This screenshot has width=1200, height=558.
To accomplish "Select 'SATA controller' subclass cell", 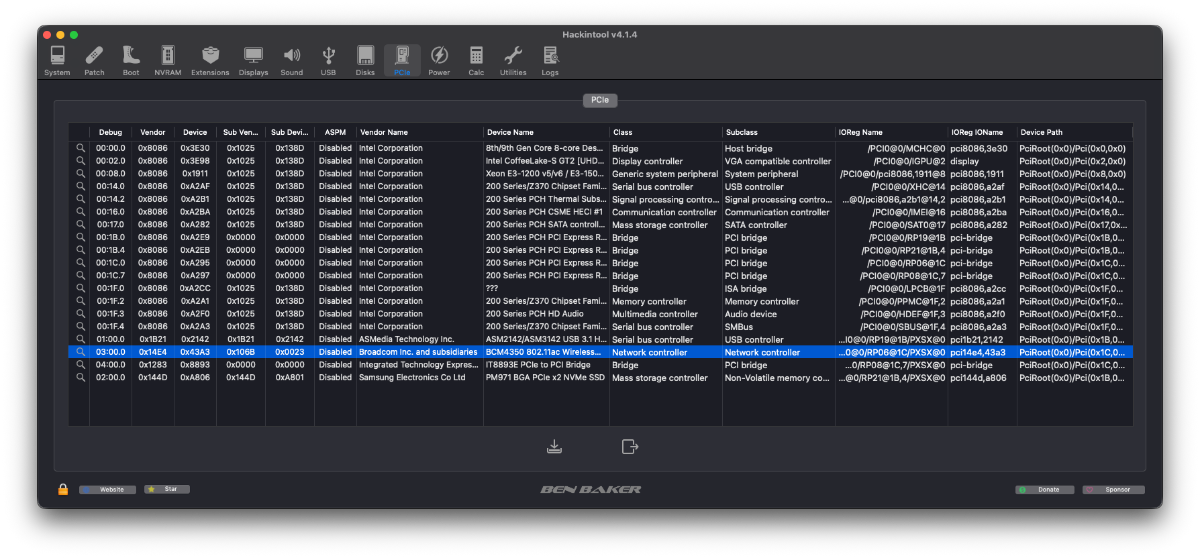I will pos(779,225).
